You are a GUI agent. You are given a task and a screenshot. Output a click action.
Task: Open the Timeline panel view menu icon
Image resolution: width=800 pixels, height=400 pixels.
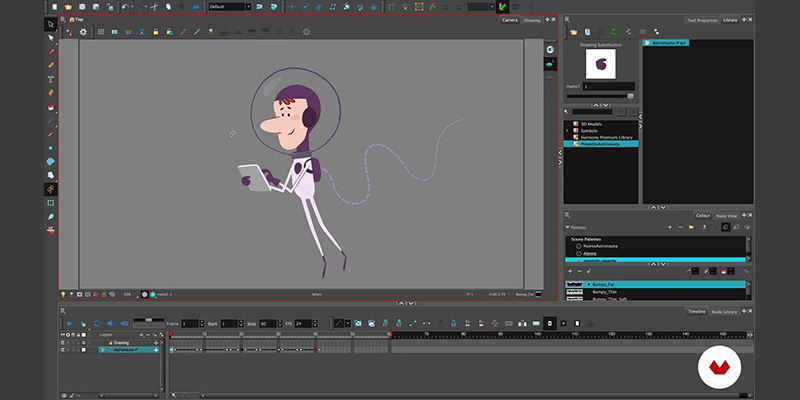point(63,310)
